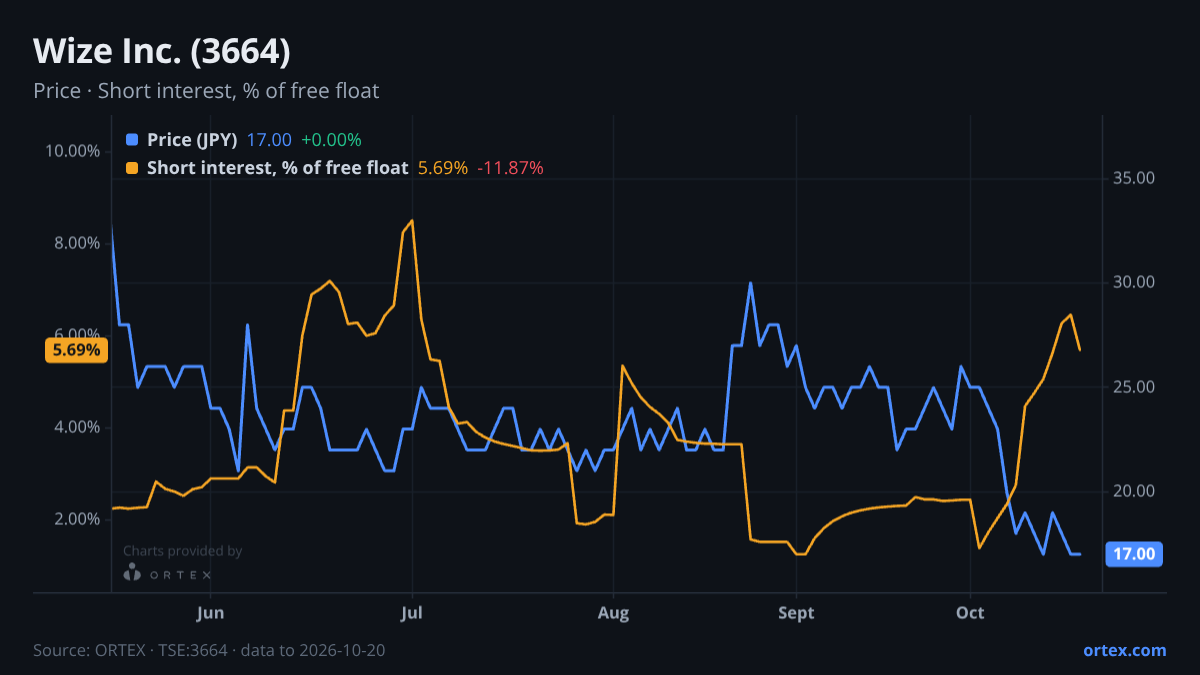Click the 20.00 right axis label
This screenshot has width=1200, height=675.
tap(1134, 491)
